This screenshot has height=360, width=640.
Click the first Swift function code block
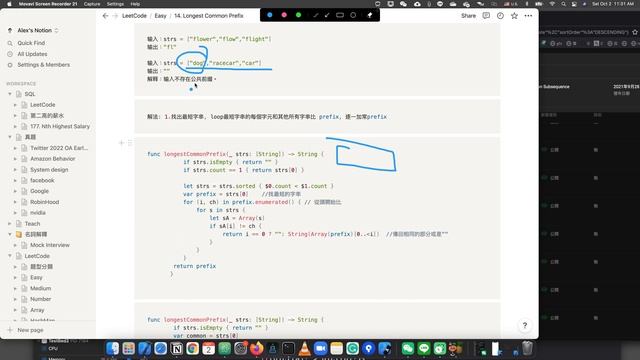click(x=317, y=218)
